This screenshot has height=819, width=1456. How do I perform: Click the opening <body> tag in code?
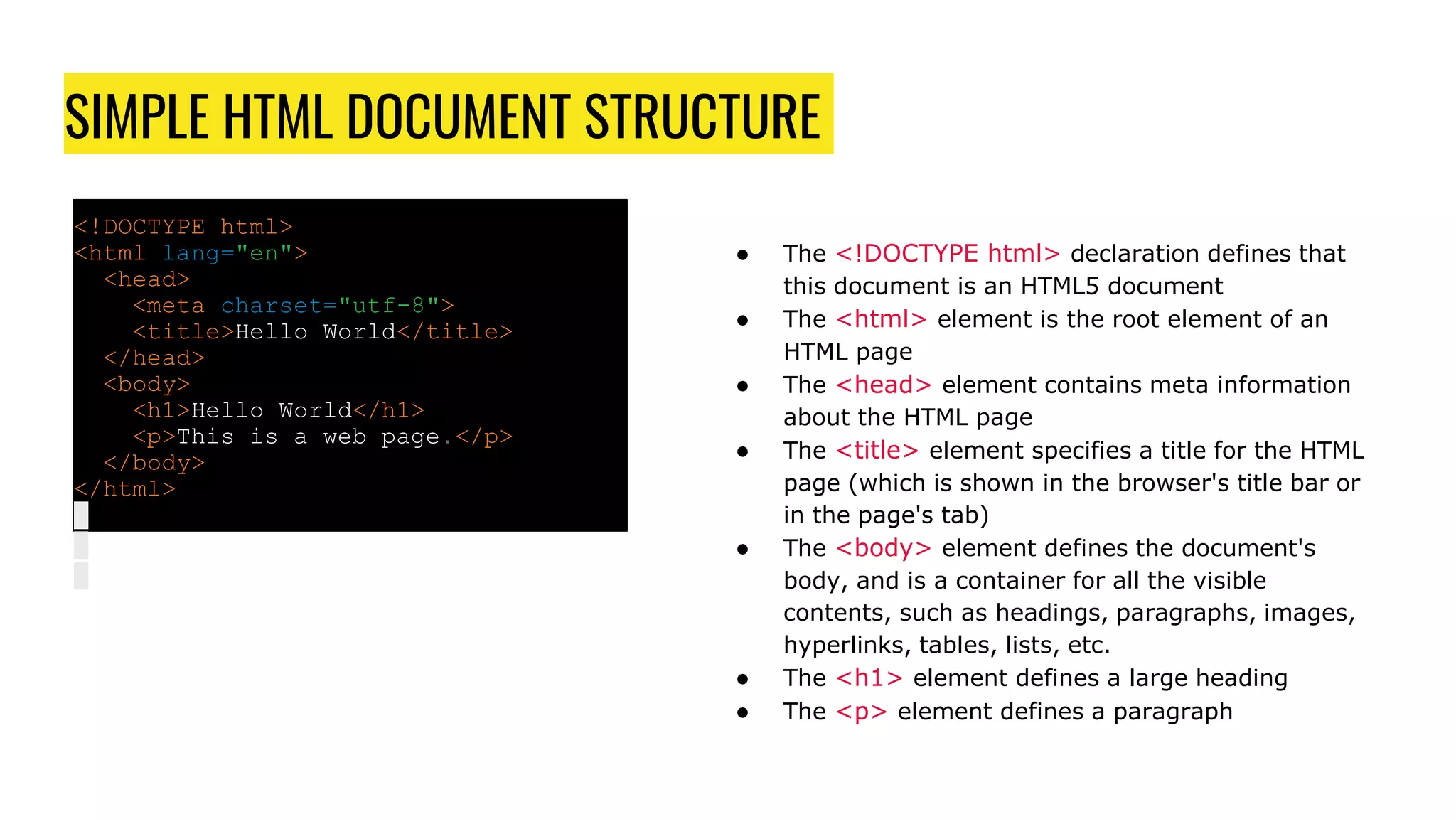(146, 385)
